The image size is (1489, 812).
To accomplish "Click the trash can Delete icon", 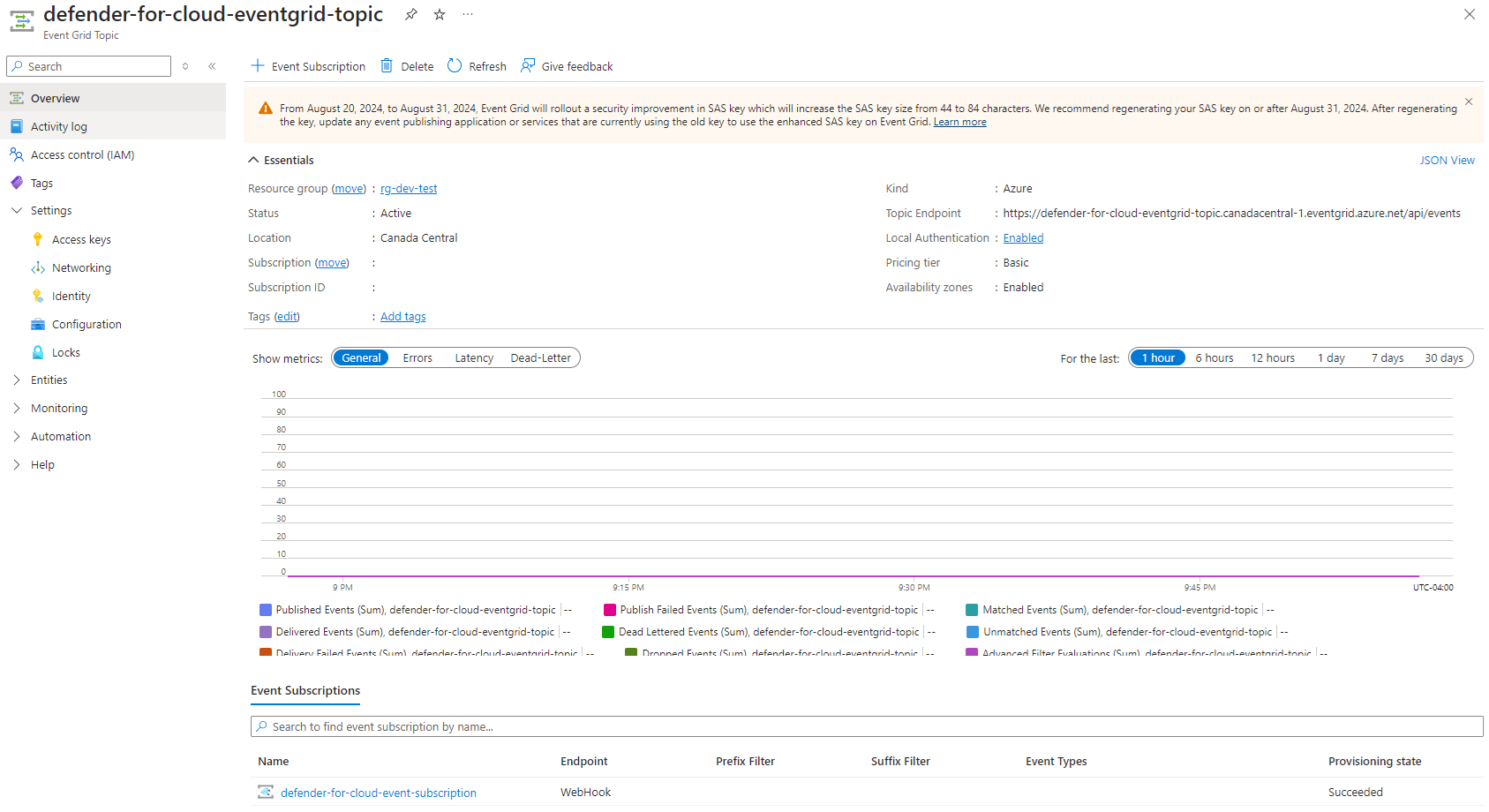I will [387, 65].
